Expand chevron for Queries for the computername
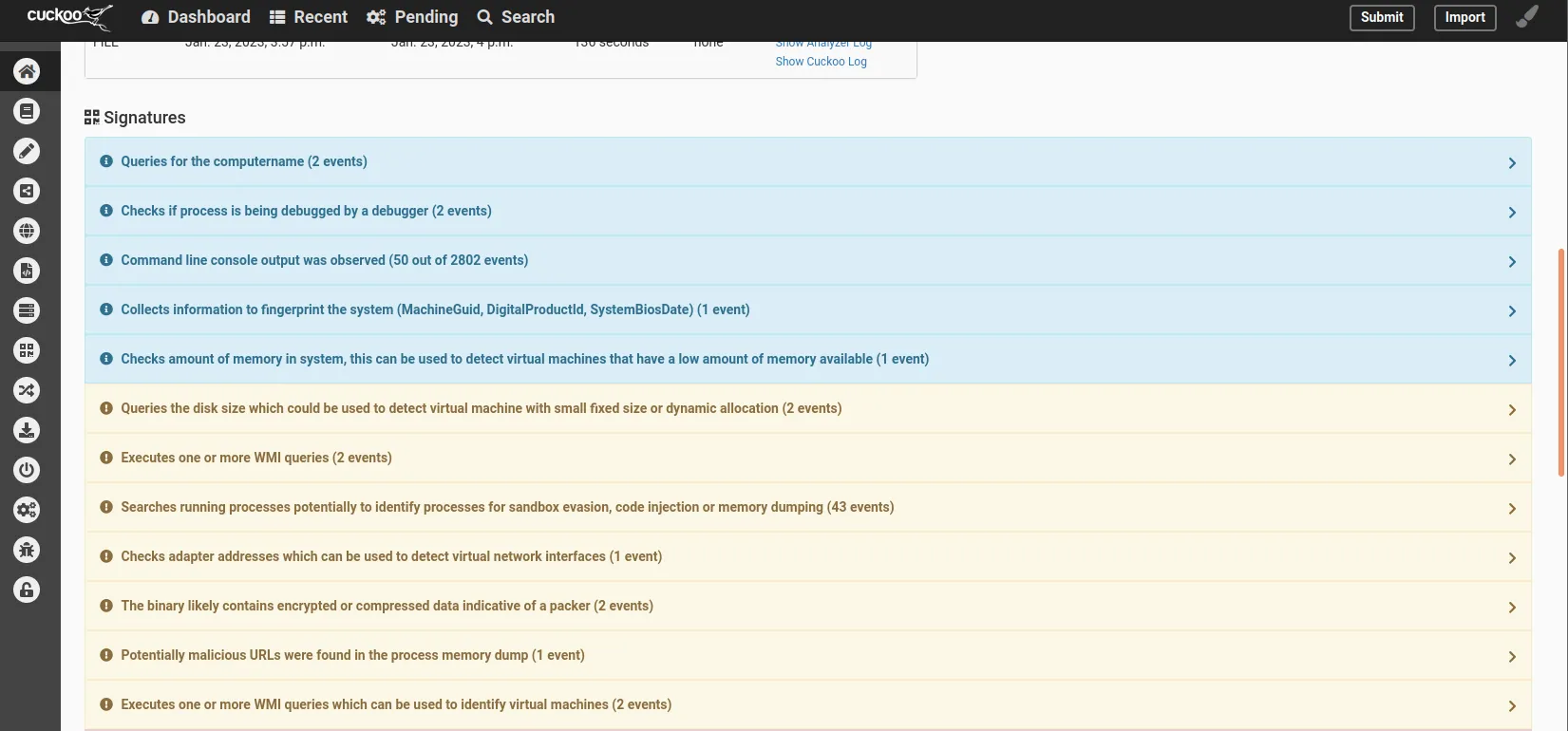 (1512, 163)
